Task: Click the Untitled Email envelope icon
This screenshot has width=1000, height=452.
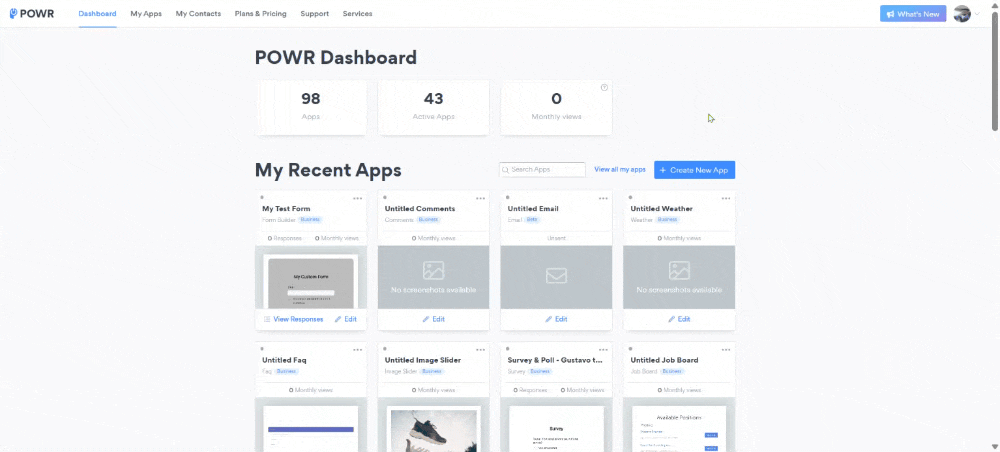Action: coord(556,275)
